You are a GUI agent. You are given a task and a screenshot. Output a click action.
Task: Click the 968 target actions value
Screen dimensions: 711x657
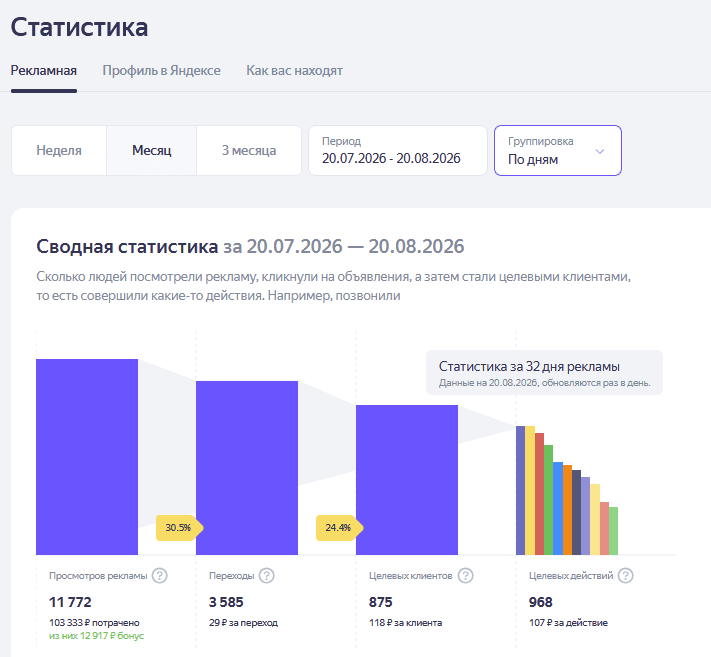tap(541, 602)
